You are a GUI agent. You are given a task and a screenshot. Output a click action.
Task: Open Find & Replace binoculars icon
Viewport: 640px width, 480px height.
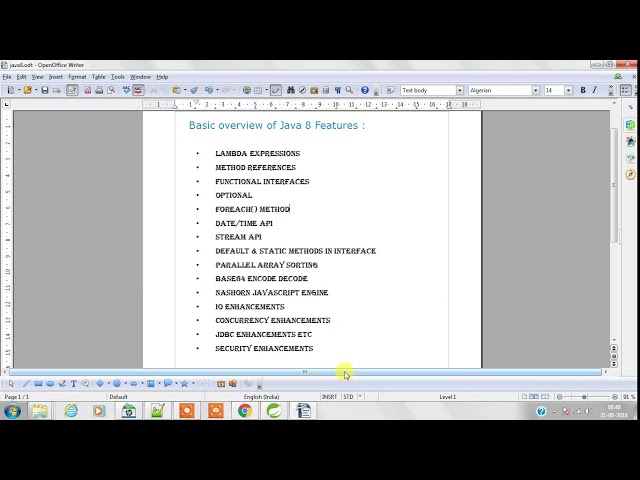click(291, 90)
